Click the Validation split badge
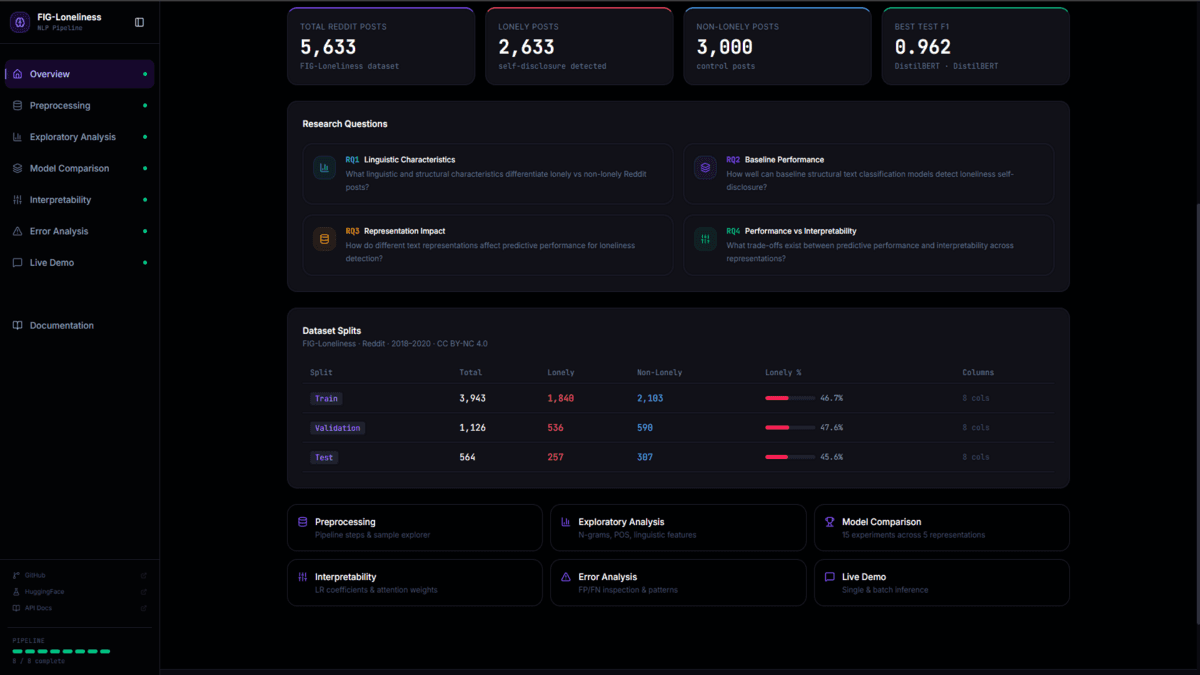 (x=337, y=428)
